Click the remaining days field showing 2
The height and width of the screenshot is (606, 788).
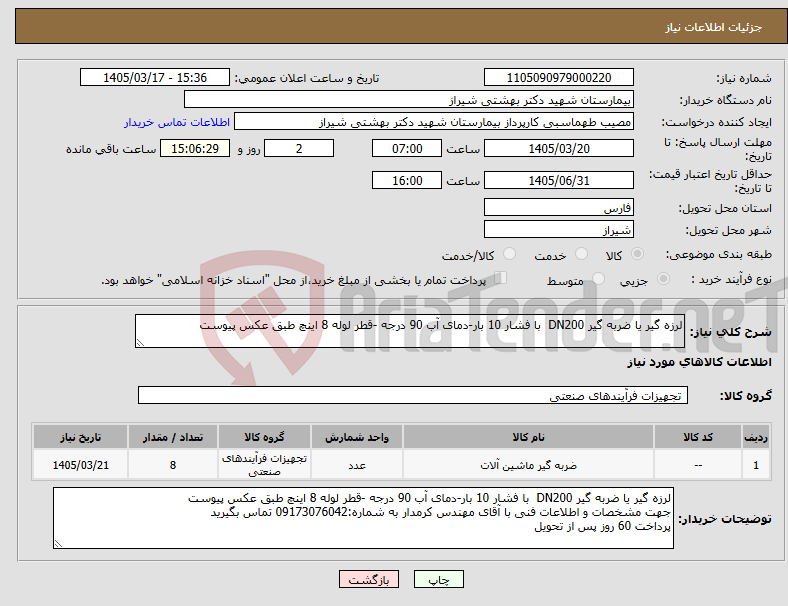click(299, 148)
